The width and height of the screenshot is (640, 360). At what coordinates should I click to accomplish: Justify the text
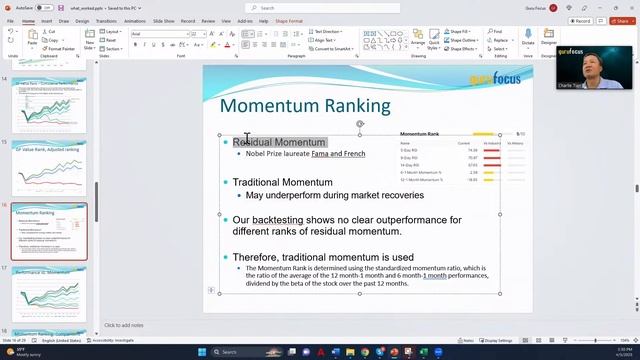point(273,45)
